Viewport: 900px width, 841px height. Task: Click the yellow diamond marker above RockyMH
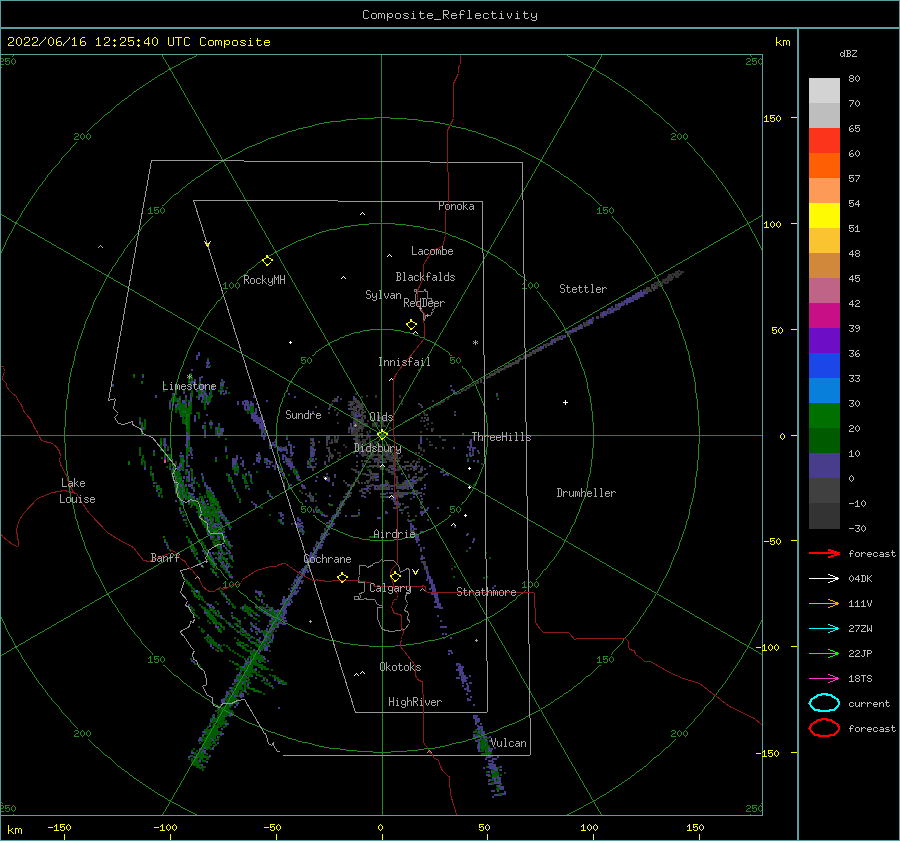[267, 261]
